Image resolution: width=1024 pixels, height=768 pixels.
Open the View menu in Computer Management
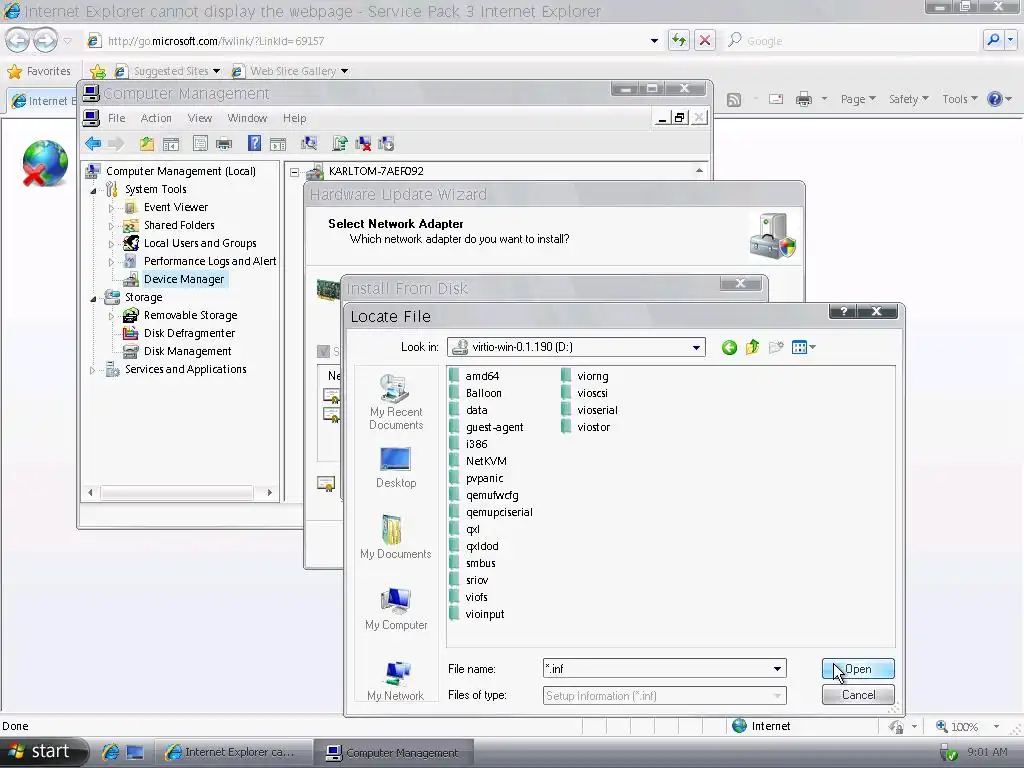click(200, 118)
